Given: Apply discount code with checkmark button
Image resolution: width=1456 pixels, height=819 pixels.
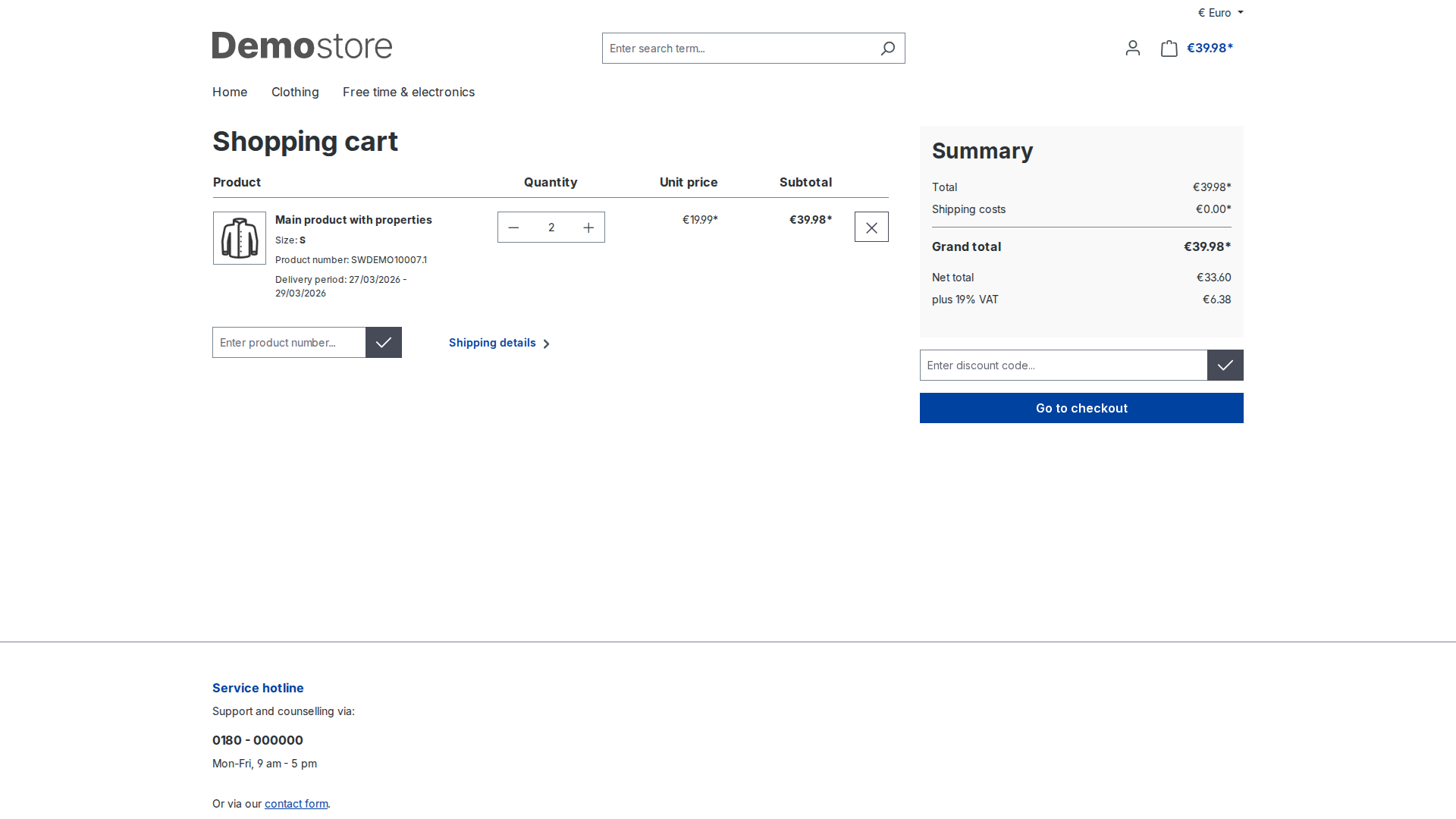Looking at the screenshot, I should click(1225, 366).
